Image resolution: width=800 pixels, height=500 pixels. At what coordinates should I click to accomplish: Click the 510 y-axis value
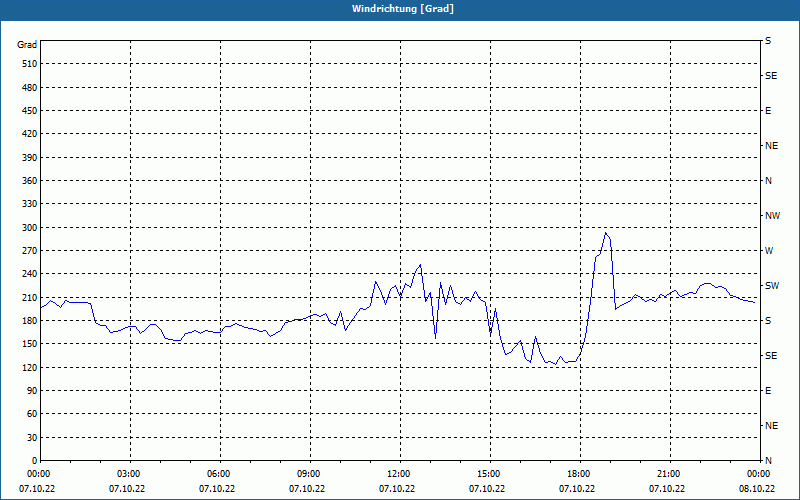coord(30,64)
